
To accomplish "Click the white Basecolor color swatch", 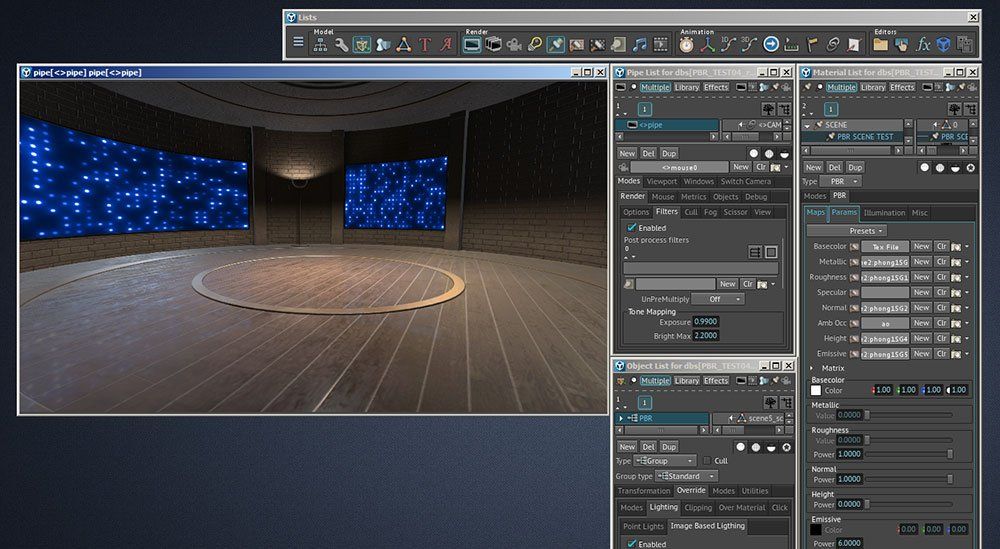I will coord(816,390).
